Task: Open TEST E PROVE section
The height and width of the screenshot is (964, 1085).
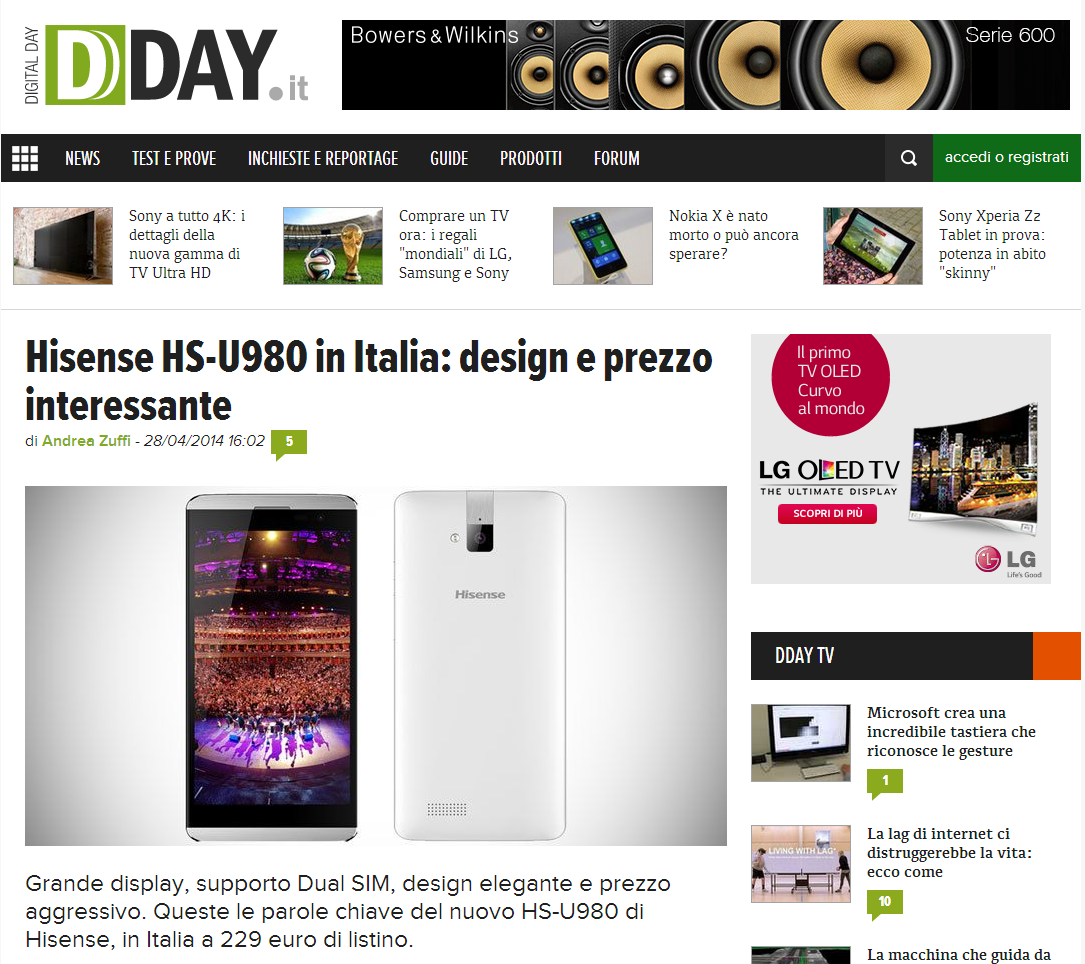Action: (174, 158)
